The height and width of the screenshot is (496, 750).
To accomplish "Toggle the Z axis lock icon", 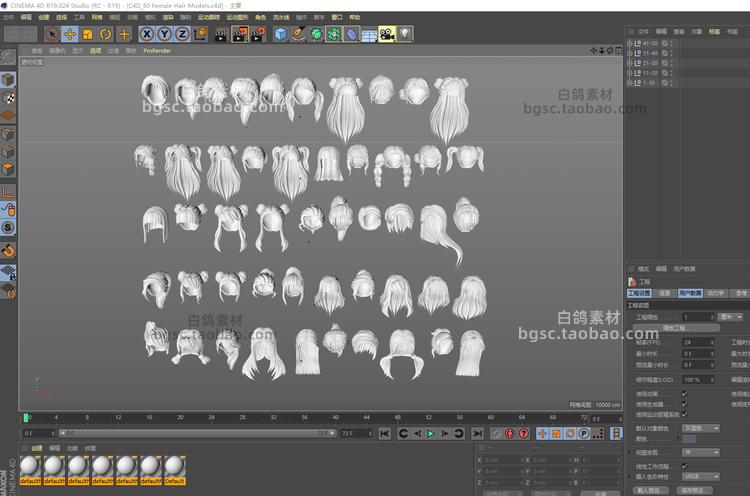I will (x=182, y=34).
